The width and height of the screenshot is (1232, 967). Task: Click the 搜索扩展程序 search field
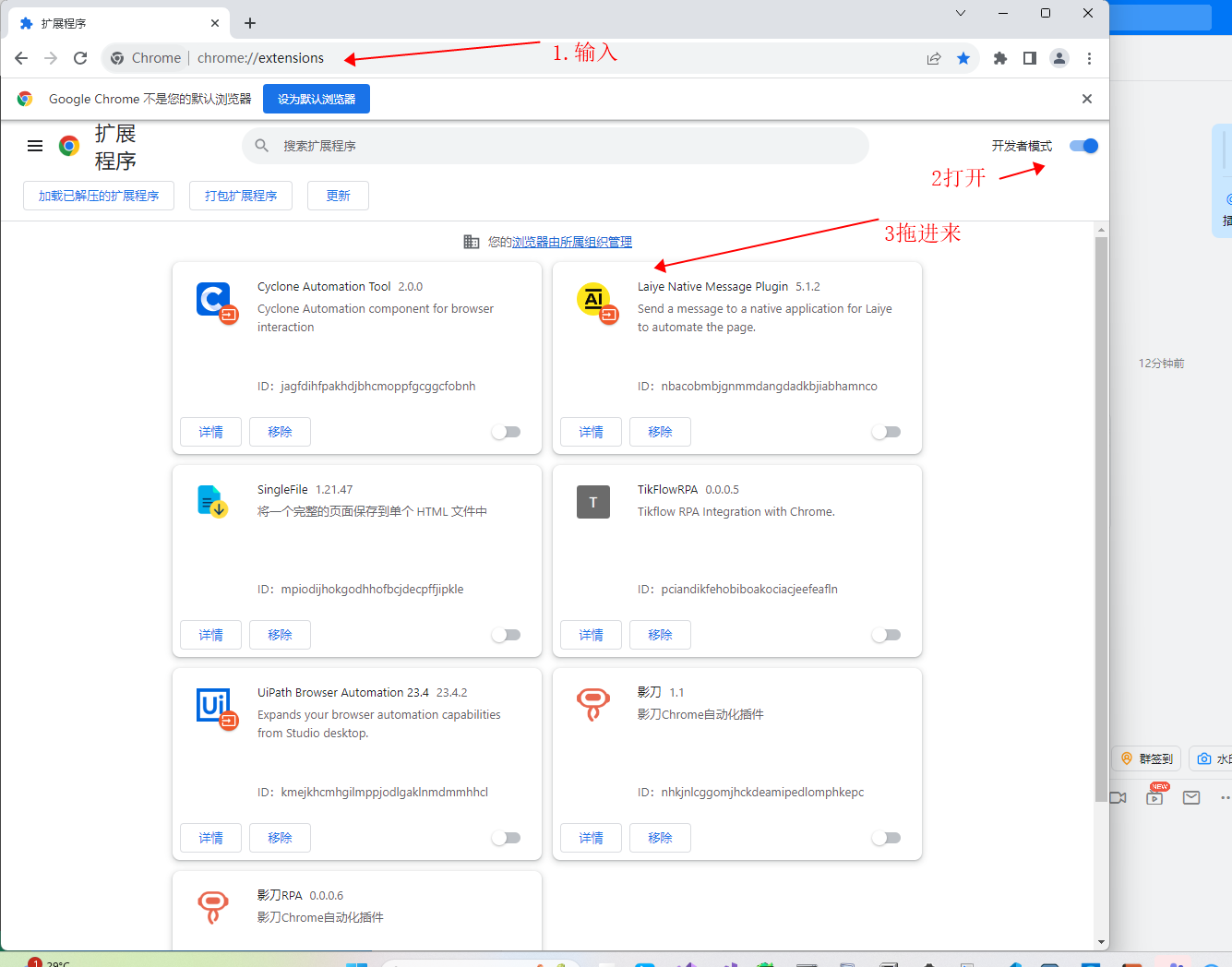tap(556, 146)
